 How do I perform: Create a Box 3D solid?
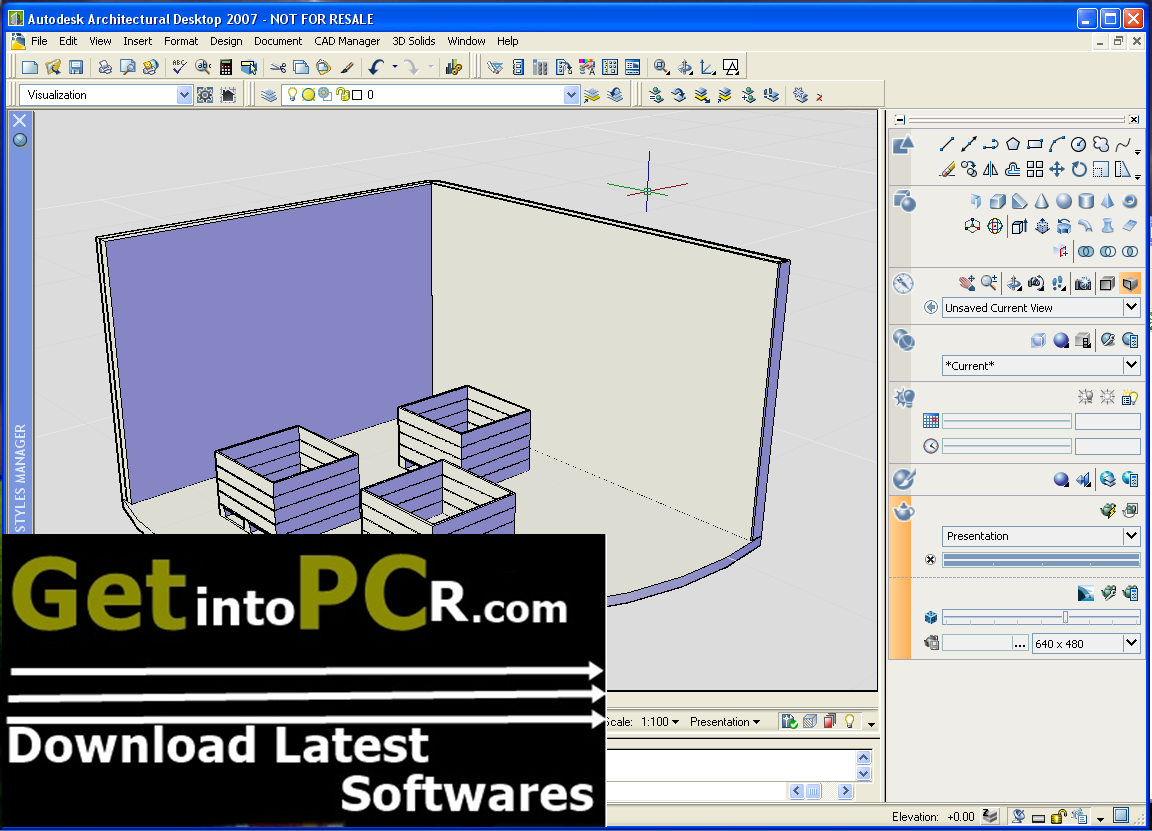click(x=997, y=201)
